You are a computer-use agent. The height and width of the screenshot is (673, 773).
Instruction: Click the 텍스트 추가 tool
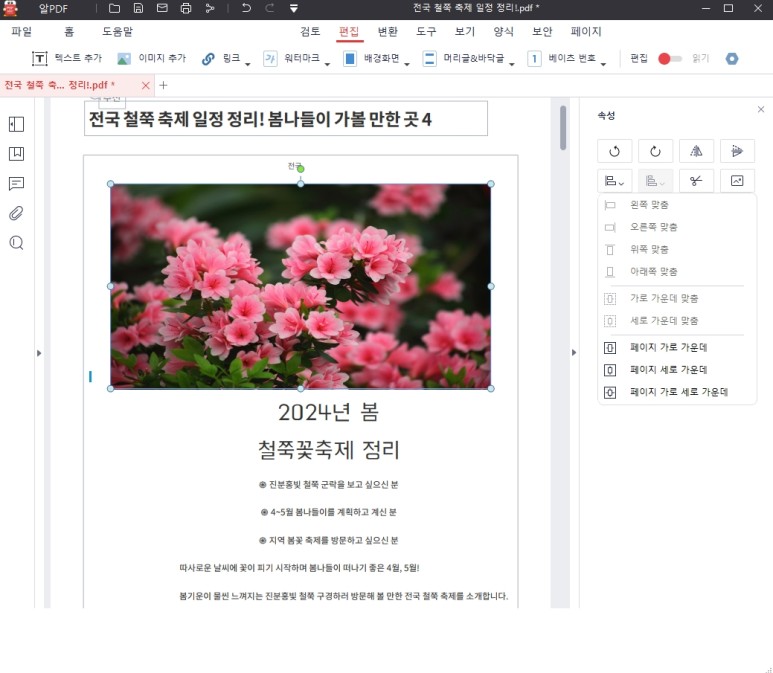click(67, 58)
